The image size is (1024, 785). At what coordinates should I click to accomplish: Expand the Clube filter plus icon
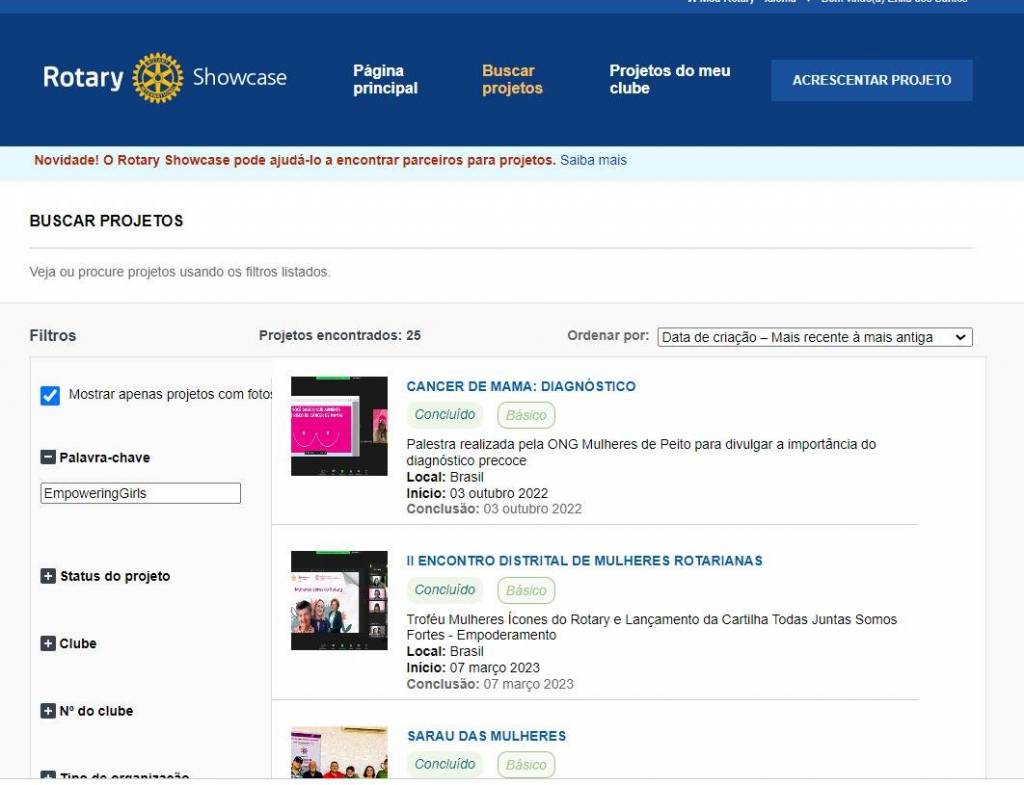click(x=47, y=643)
